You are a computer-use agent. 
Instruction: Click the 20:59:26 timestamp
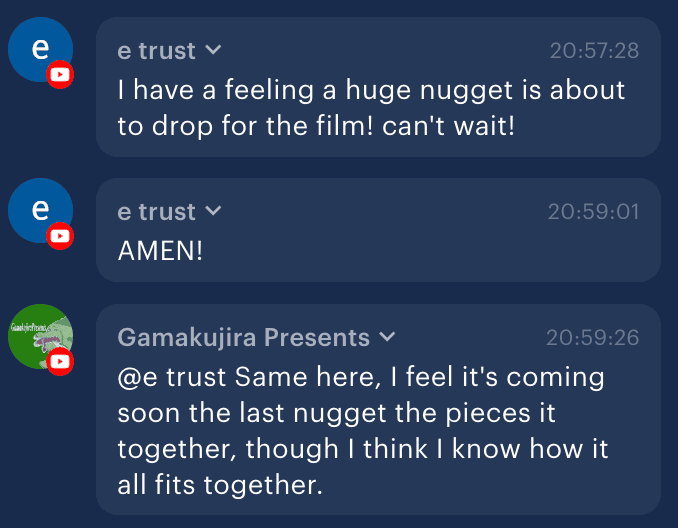pos(592,338)
